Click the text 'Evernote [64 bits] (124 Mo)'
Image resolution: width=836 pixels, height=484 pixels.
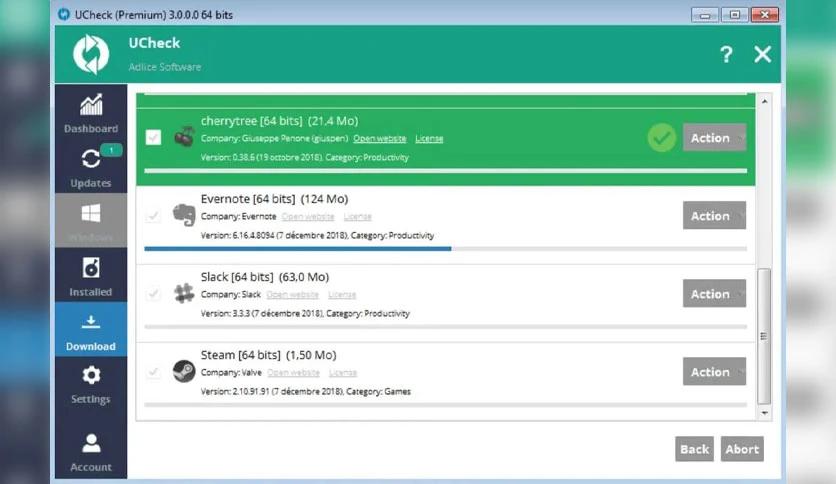point(275,199)
